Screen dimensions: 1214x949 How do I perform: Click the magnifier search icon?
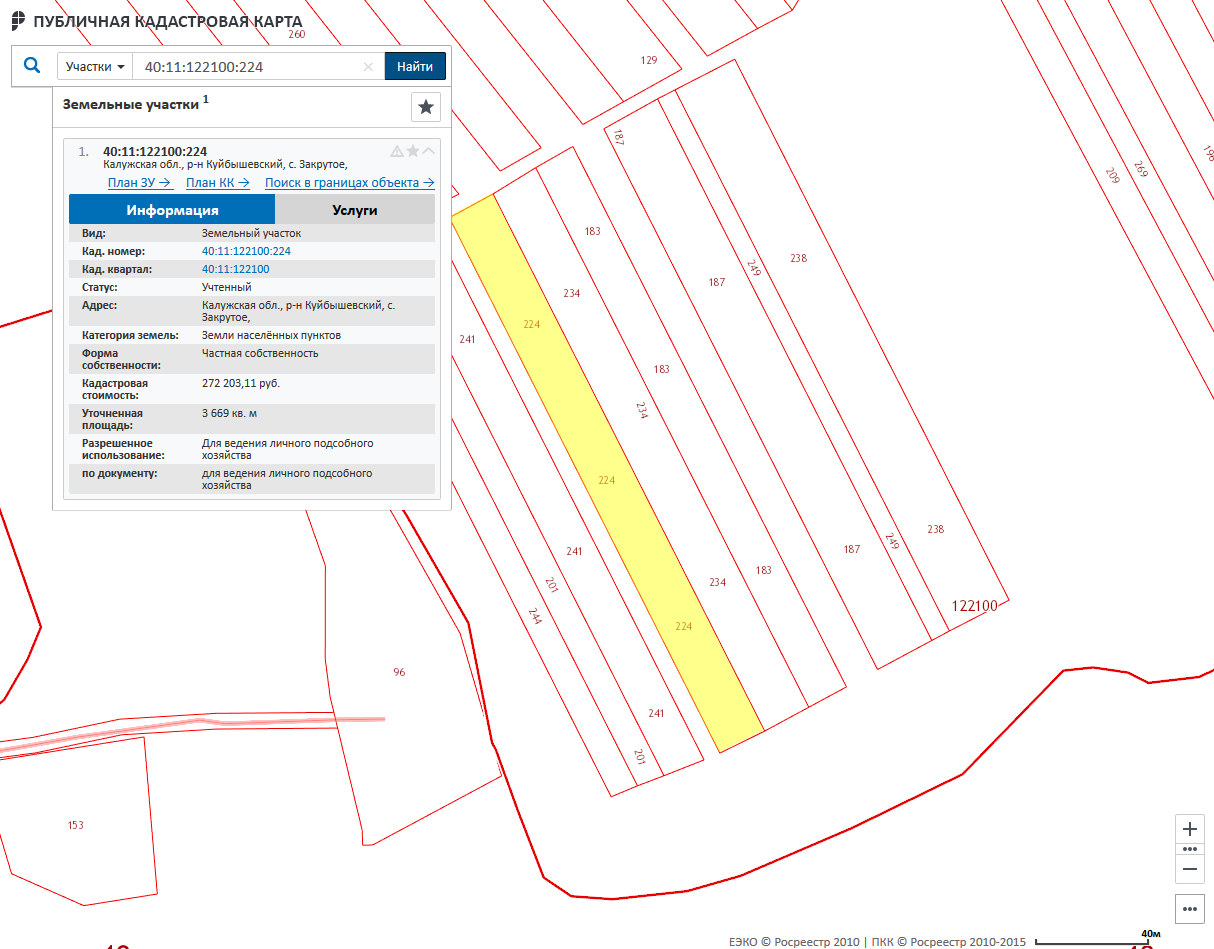tap(32, 66)
